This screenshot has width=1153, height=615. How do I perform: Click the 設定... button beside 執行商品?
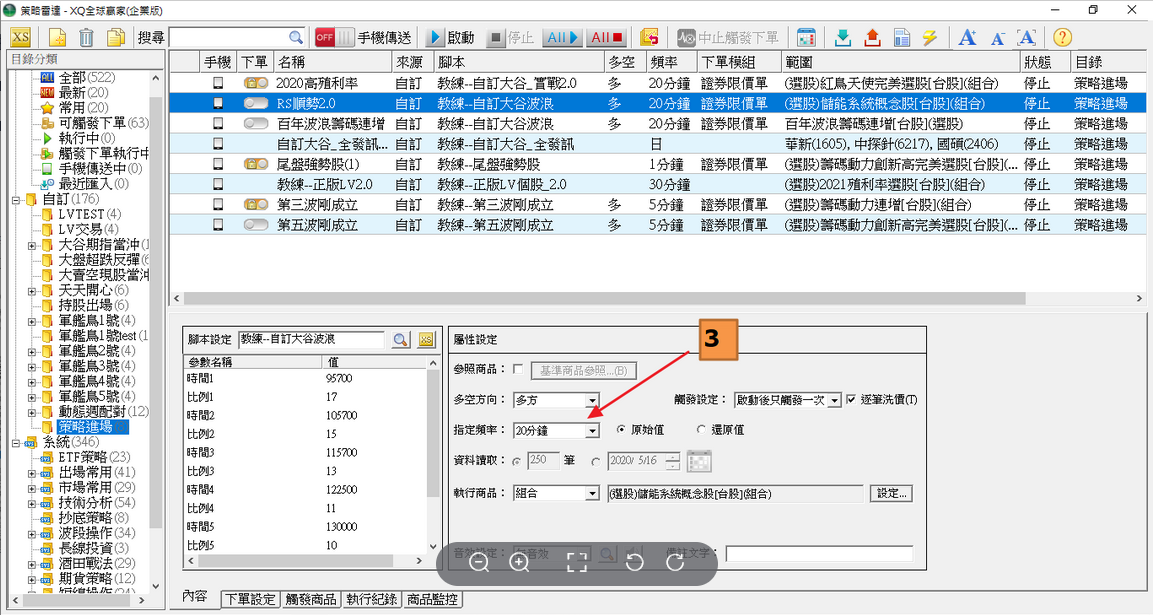(x=890, y=493)
